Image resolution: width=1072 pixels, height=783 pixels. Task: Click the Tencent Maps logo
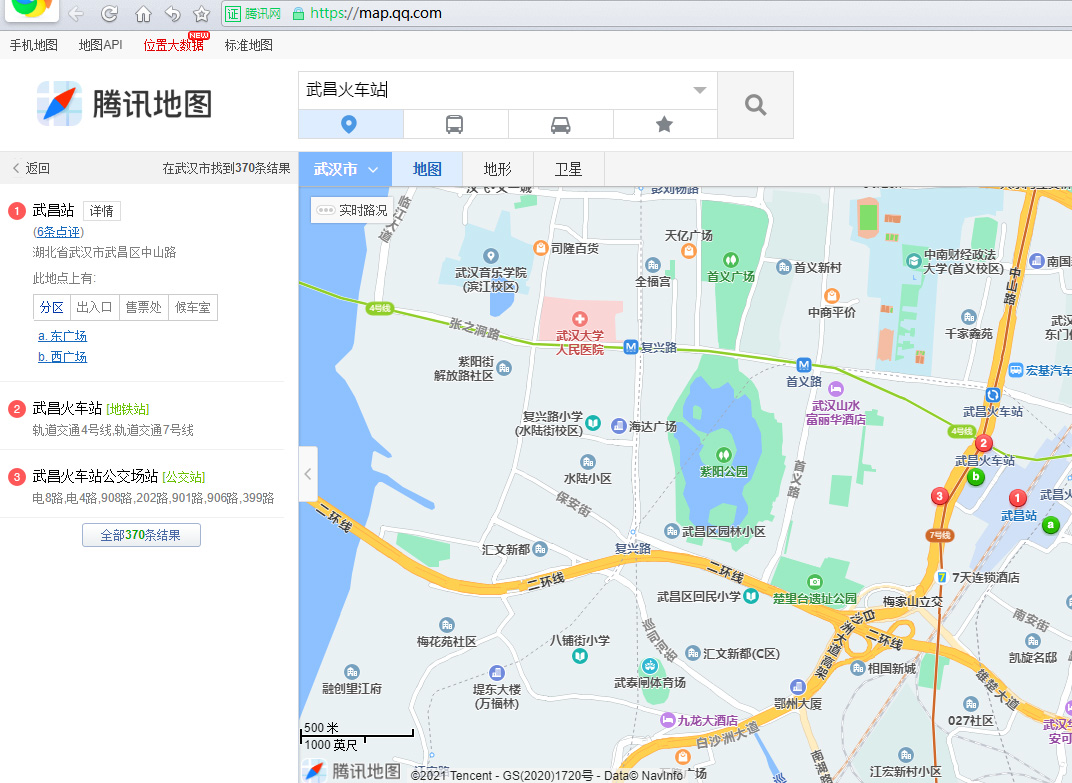(124, 104)
